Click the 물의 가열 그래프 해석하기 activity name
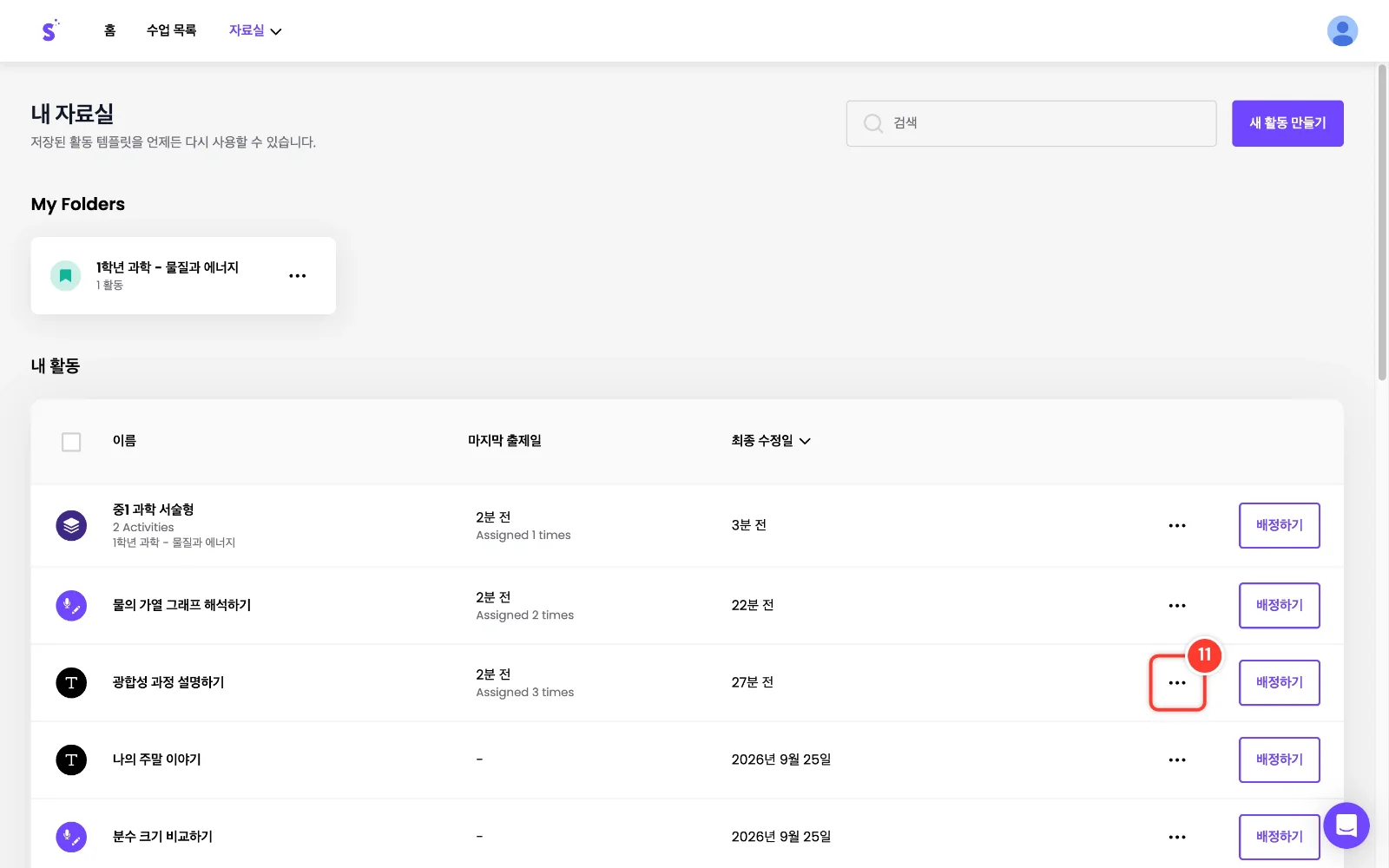The height and width of the screenshot is (868, 1389). (181, 605)
